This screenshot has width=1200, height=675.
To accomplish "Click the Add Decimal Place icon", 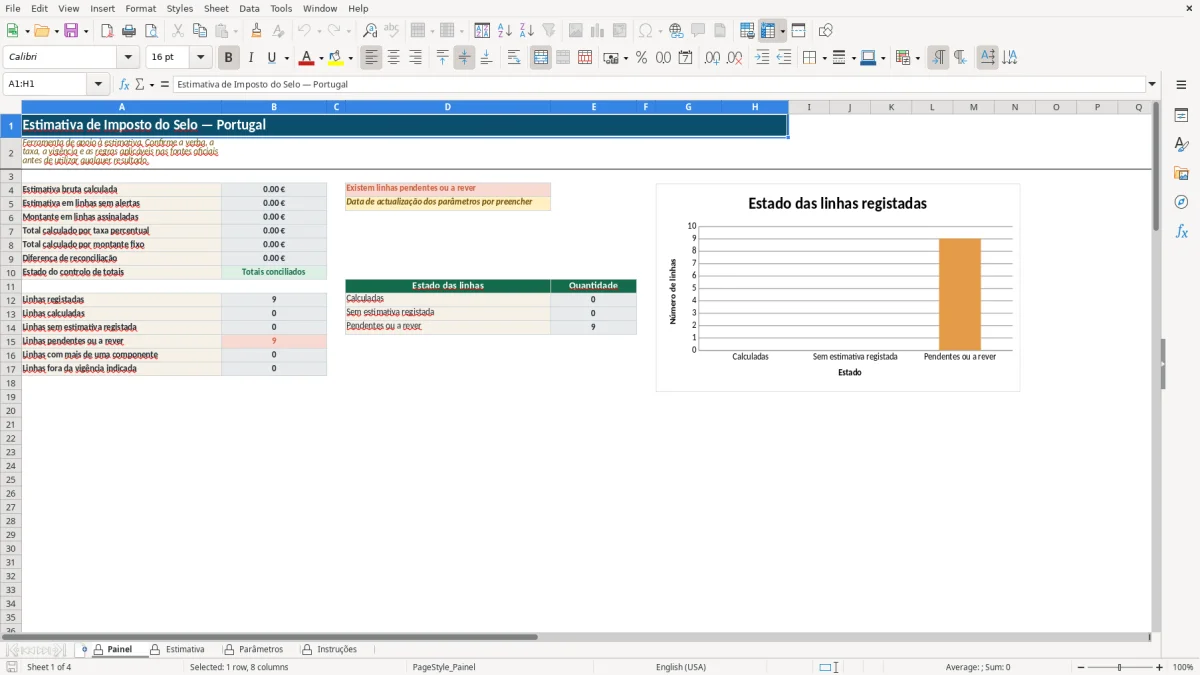I will [x=712, y=58].
